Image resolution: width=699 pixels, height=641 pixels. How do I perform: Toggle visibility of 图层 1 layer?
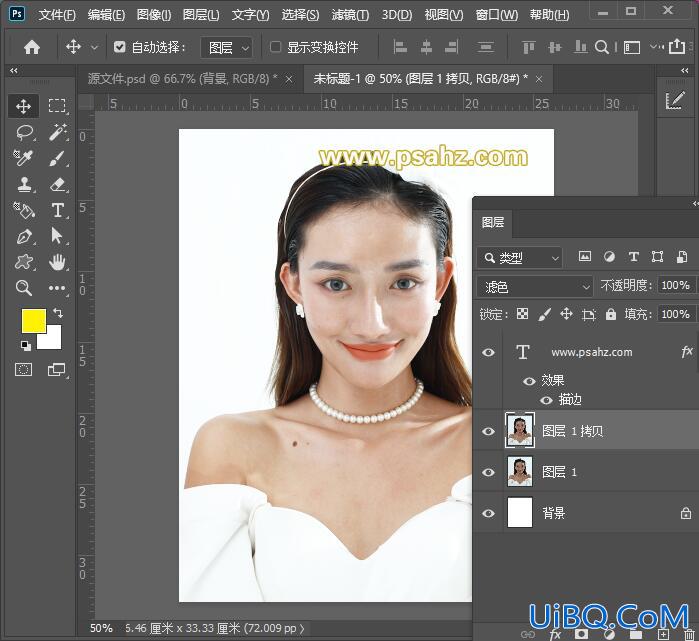click(489, 472)
